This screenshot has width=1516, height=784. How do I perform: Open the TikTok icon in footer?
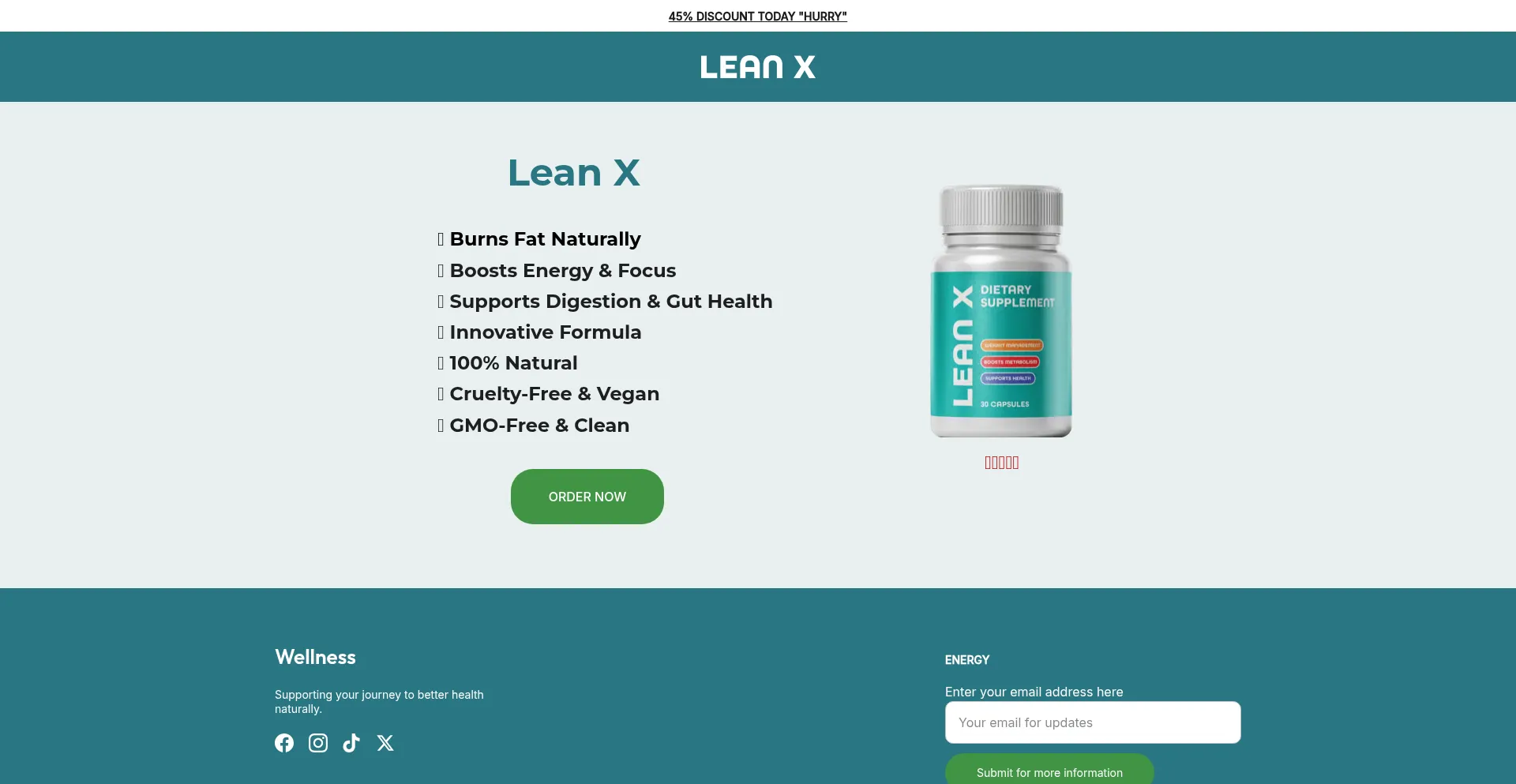click(x=351, y=743)
